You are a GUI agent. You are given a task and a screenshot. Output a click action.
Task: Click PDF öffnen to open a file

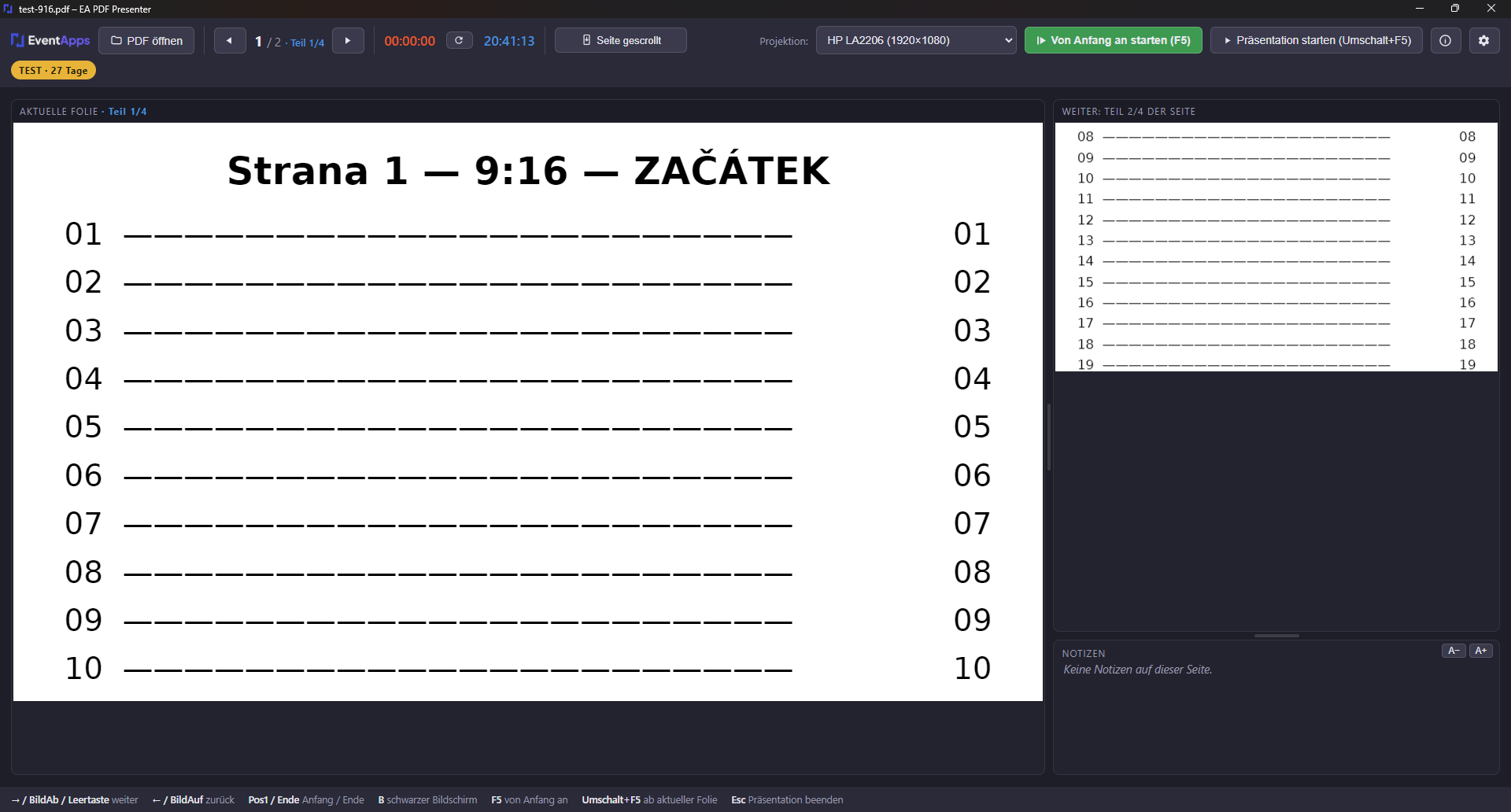pyautogui.click(x=146, y=40)
